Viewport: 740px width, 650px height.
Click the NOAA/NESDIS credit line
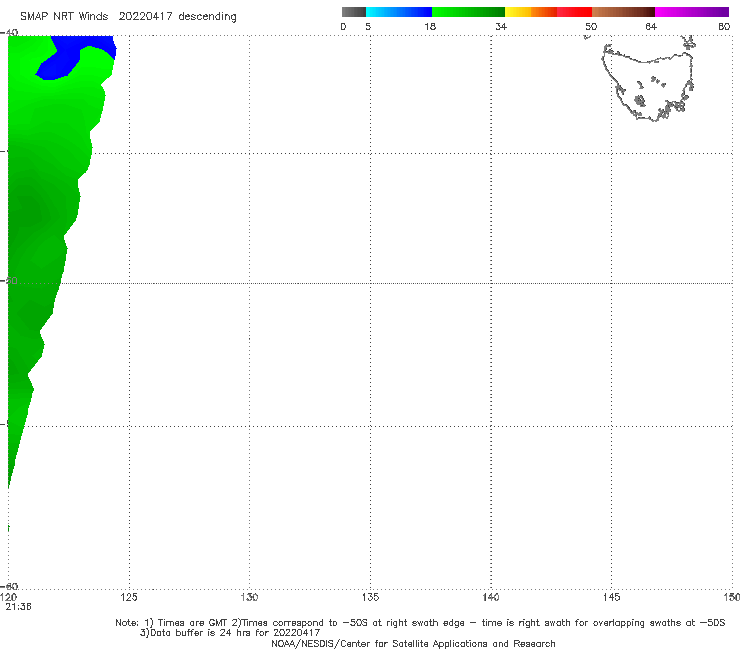pos(413,643)
